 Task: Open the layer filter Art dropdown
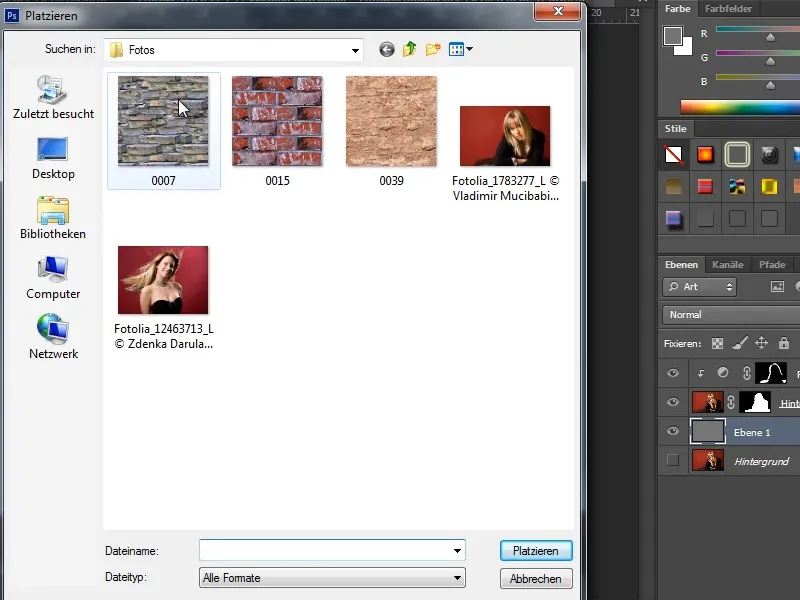(699, 287)
